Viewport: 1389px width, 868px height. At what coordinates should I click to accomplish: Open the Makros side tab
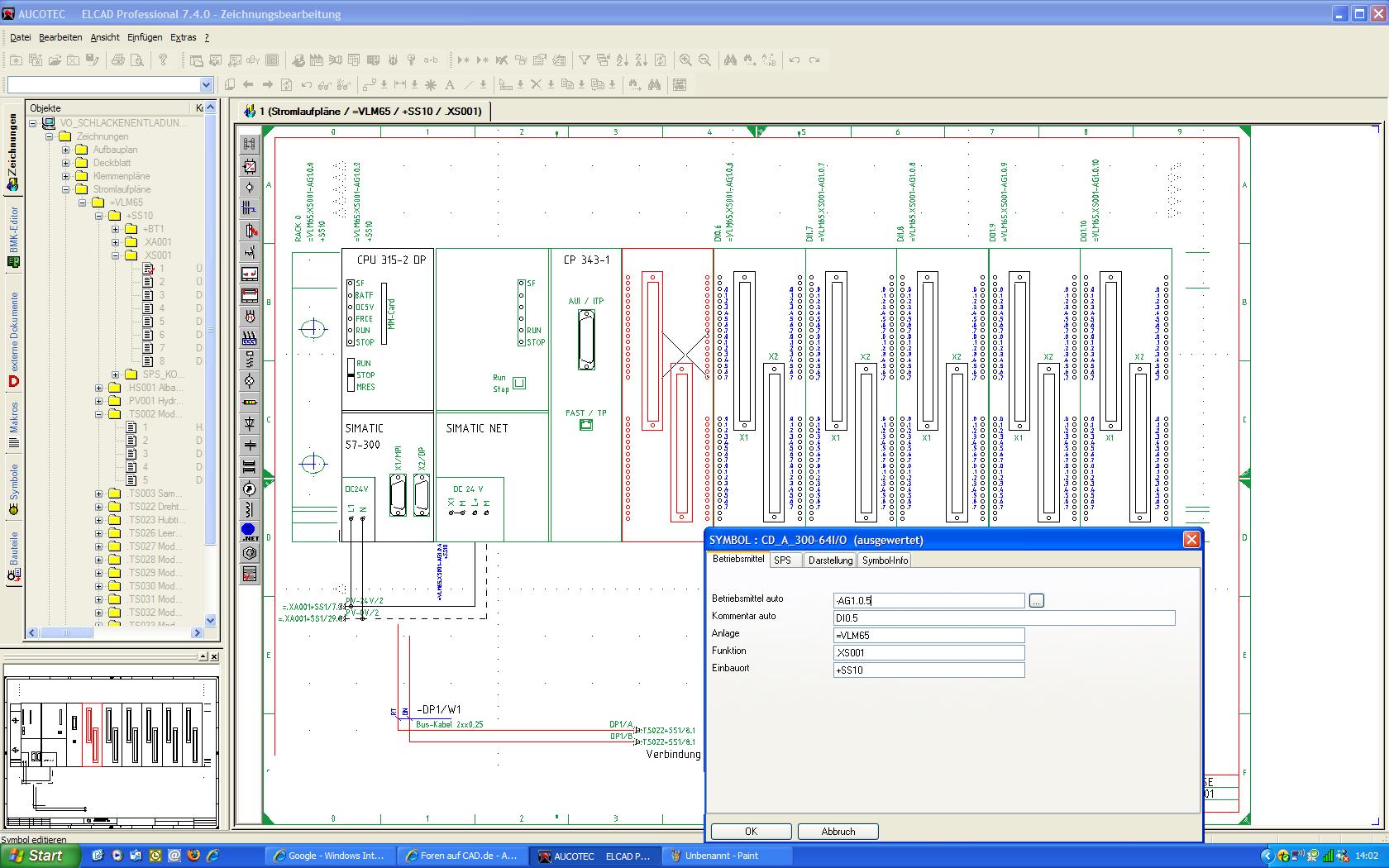point(13,425)
